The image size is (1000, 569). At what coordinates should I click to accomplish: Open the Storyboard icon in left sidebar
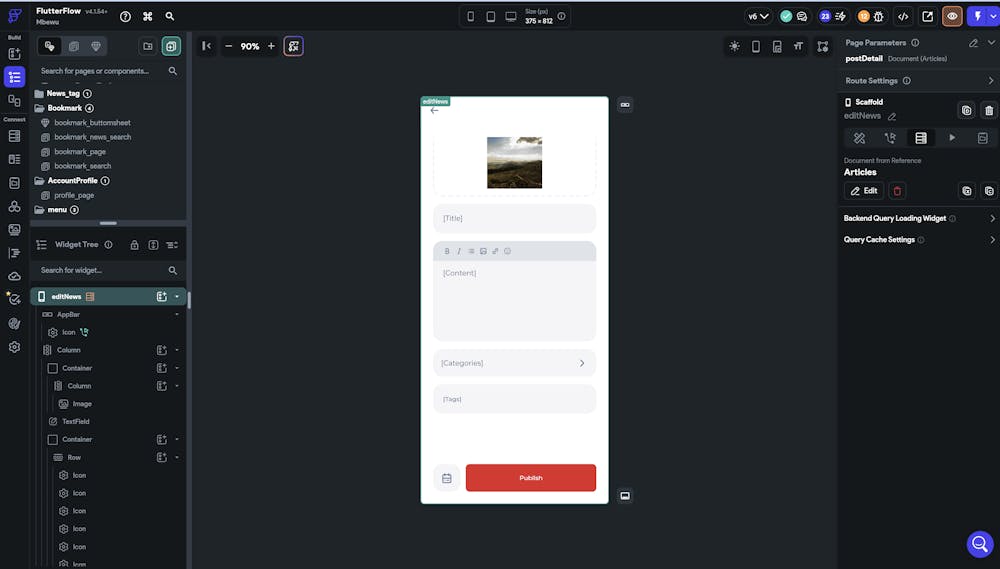[15, 100]
